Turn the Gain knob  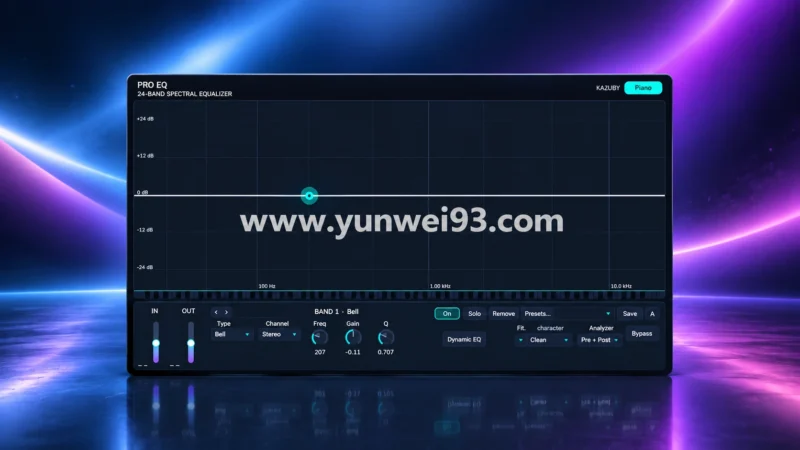(353, 337)
